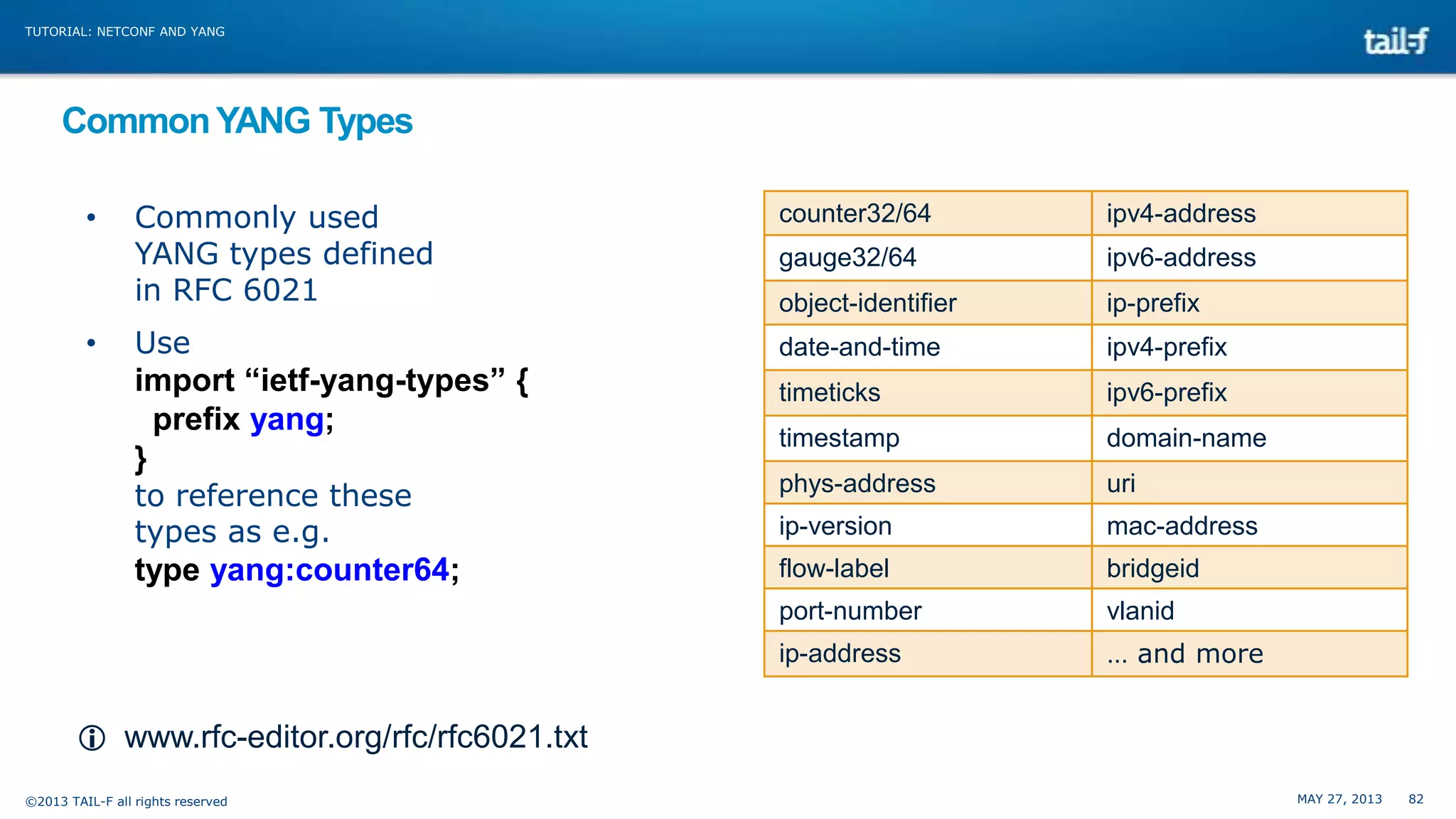Select the 'ip-address' table cell
Image resolution: width=1456 pixels, height=819 pixels.
pos(928,653)
